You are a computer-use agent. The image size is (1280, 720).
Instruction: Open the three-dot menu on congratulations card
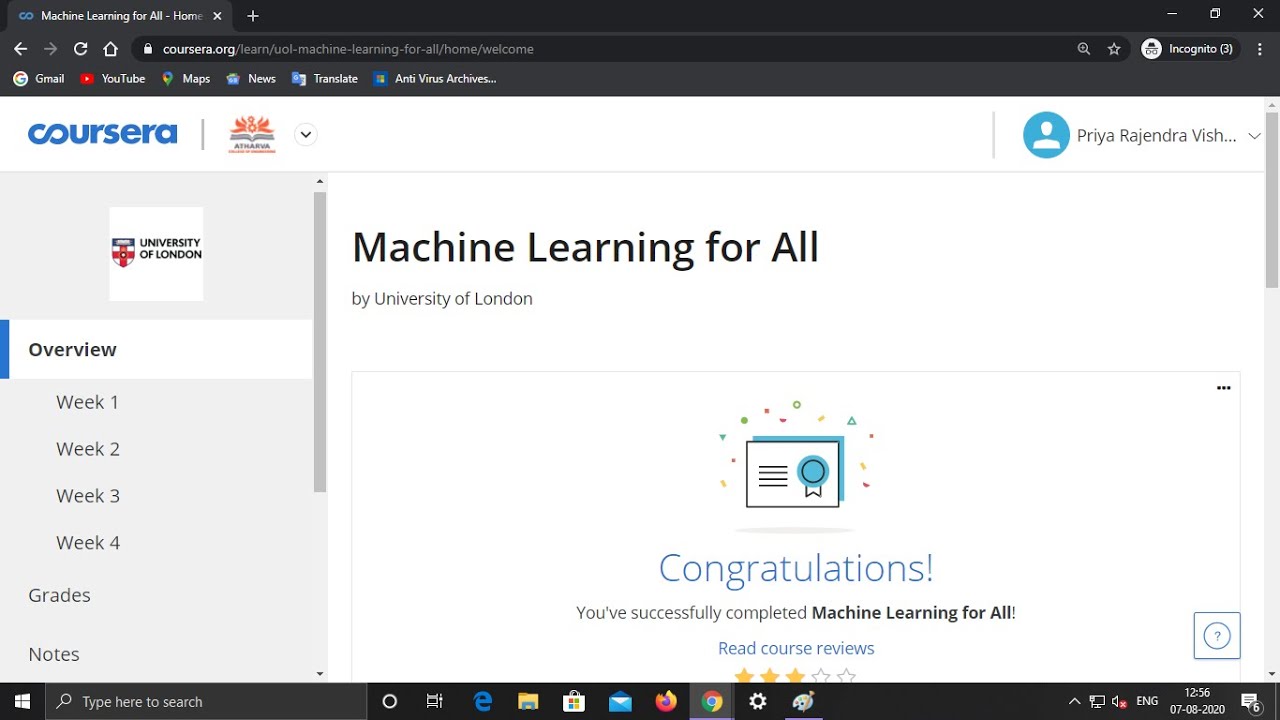click(x=1223, y=388)
